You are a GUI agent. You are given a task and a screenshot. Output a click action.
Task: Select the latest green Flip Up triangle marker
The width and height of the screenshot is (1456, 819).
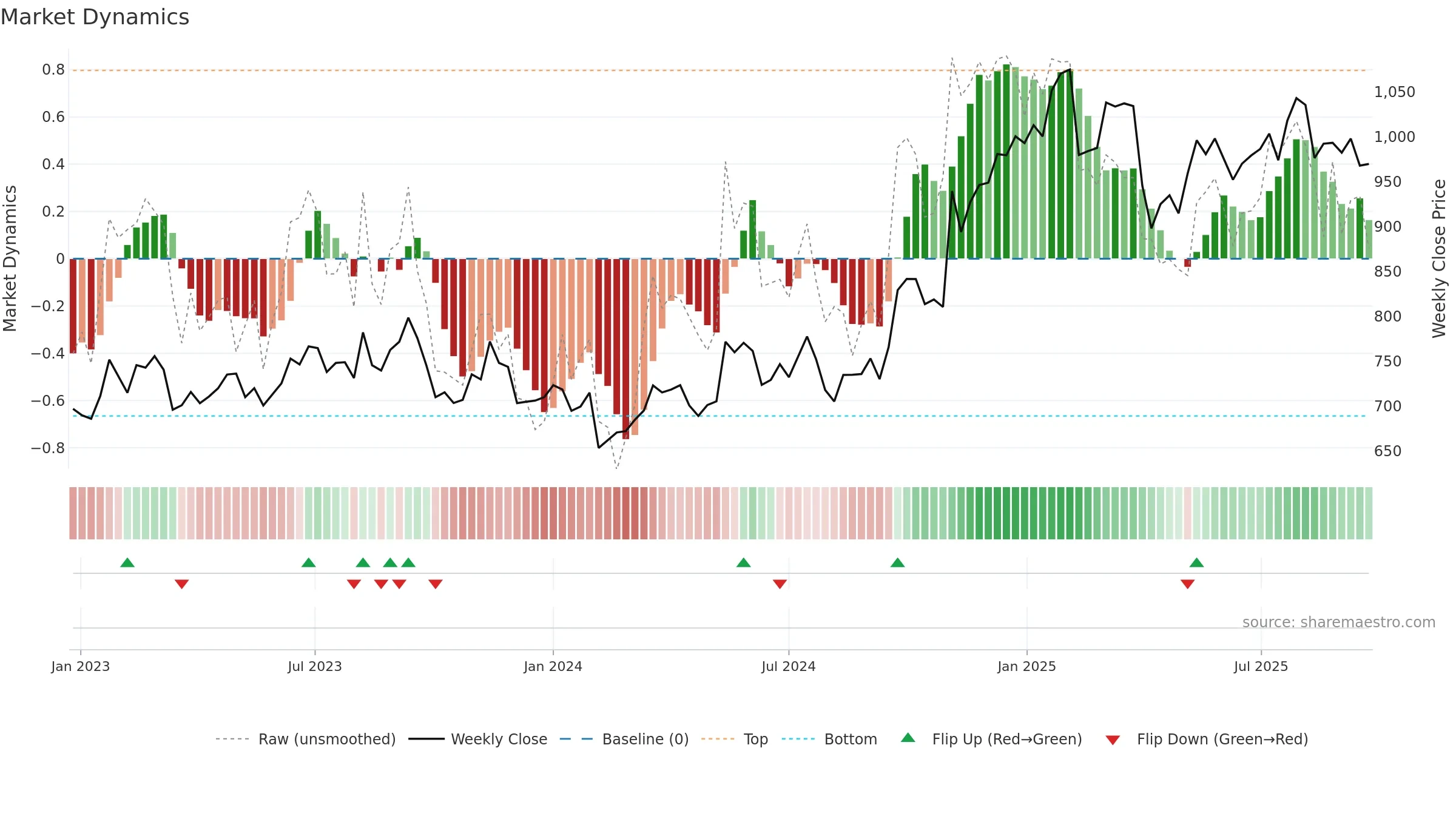[1197, 563]
